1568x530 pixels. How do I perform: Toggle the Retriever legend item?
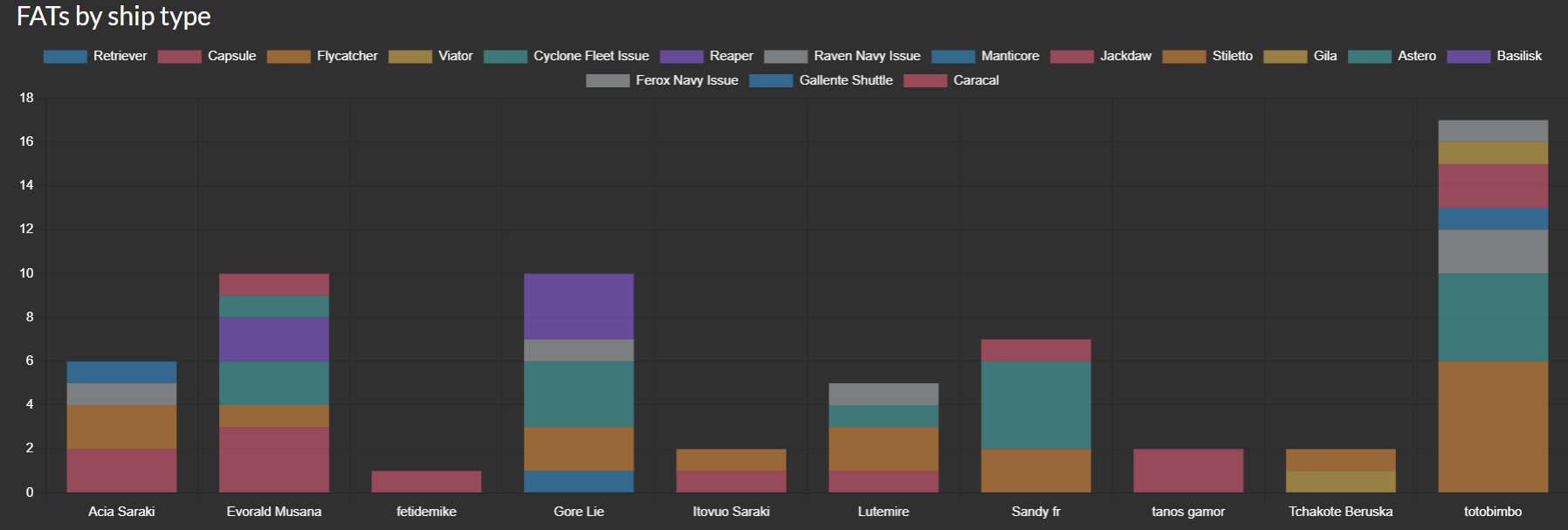pyautogui.click(x=120, y=56)
